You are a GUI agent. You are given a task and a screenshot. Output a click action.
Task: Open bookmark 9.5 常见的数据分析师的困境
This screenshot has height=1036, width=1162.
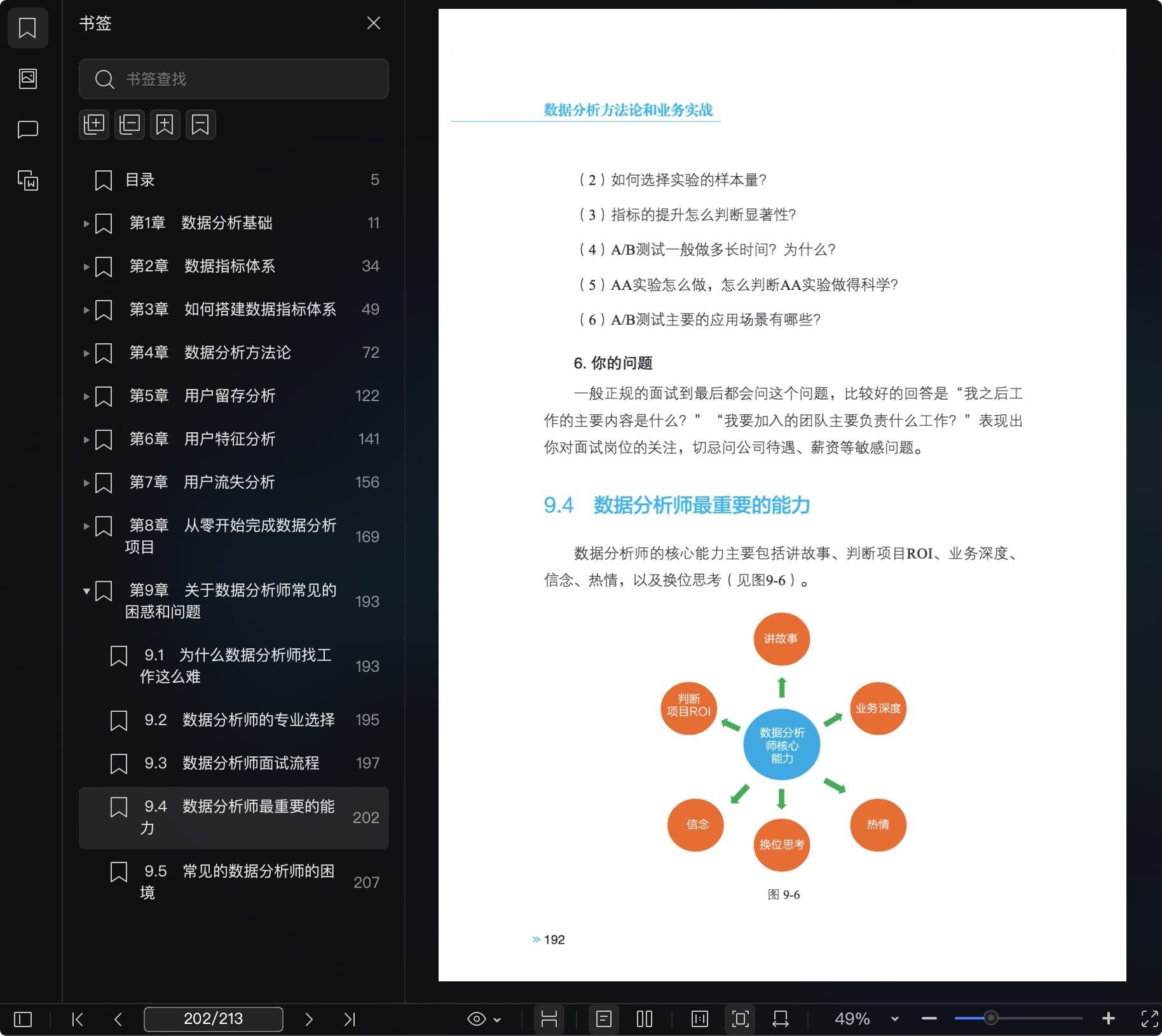[234, 882]
